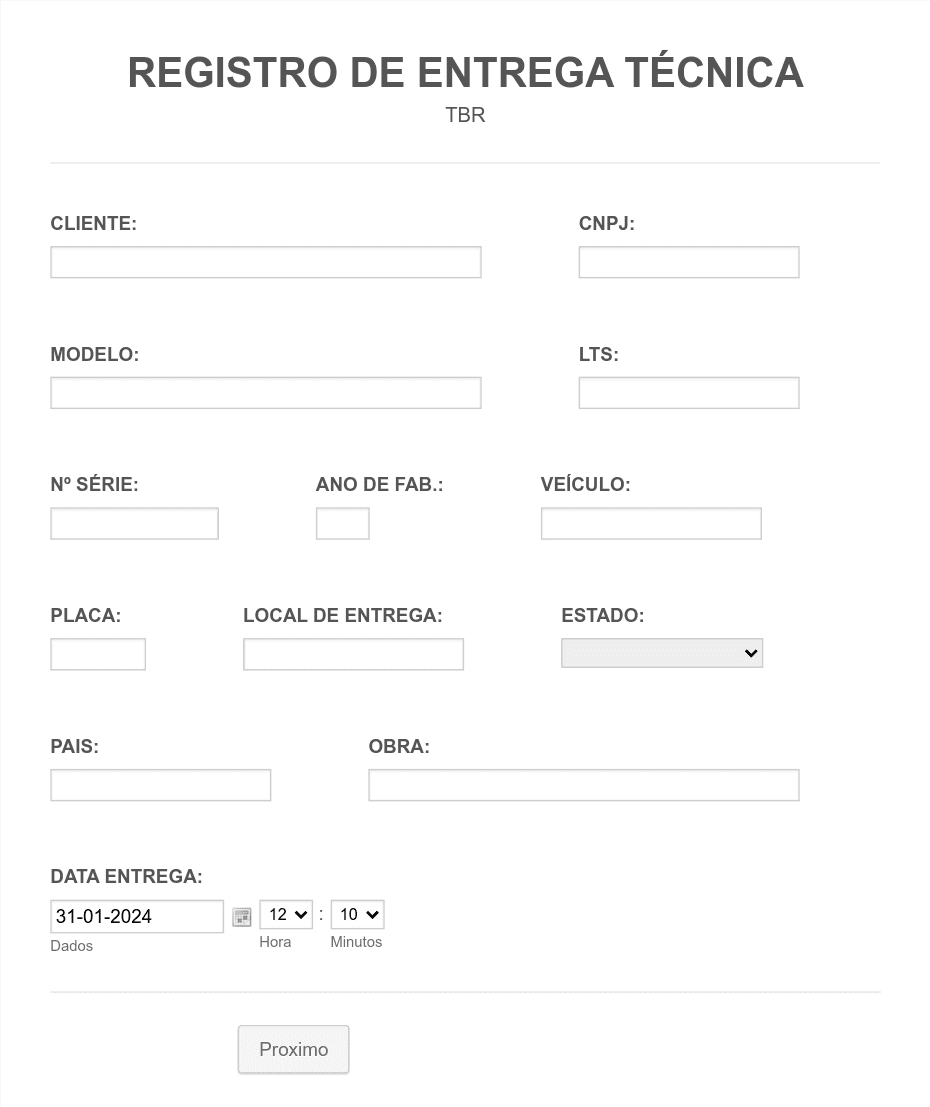
Task: Select the ANO DE FAB. field
Action: [x=342, y=524]
